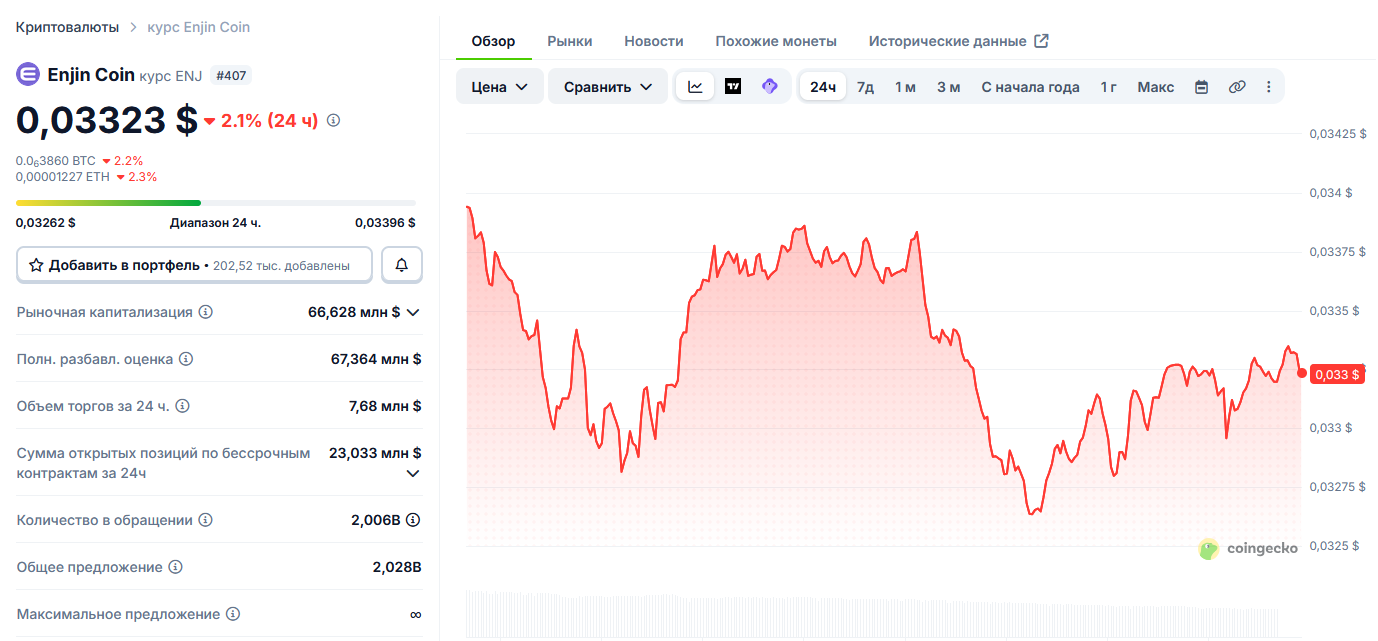Screen dimensions: 1378x641
Task: Open the Цена dropdown
Action: point(500,87)
